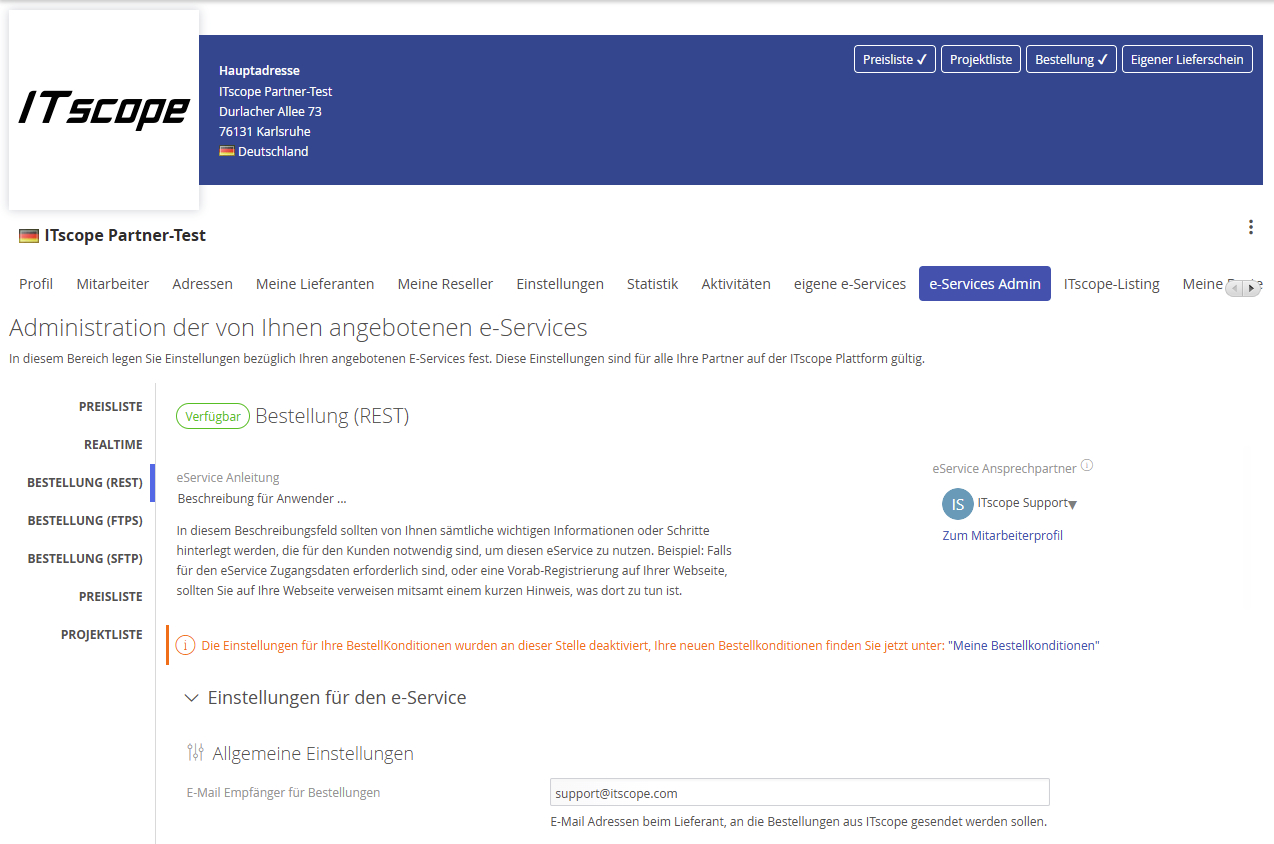The width and height of the screenshot is (1274, 844).
Task: Click the ITscope company logo
Action: [x=104, y=110]
